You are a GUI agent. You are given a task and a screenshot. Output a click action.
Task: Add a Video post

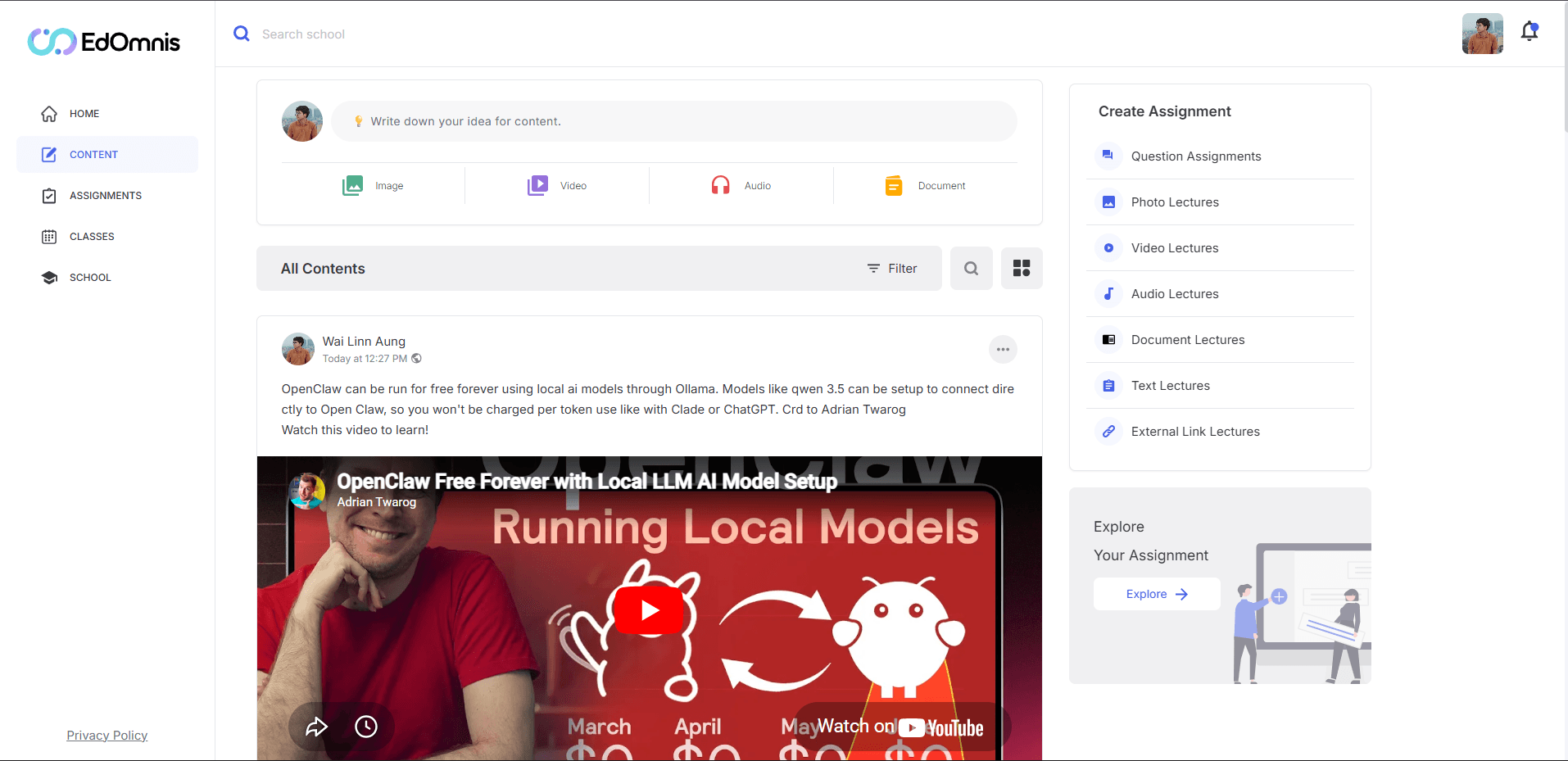557,186
